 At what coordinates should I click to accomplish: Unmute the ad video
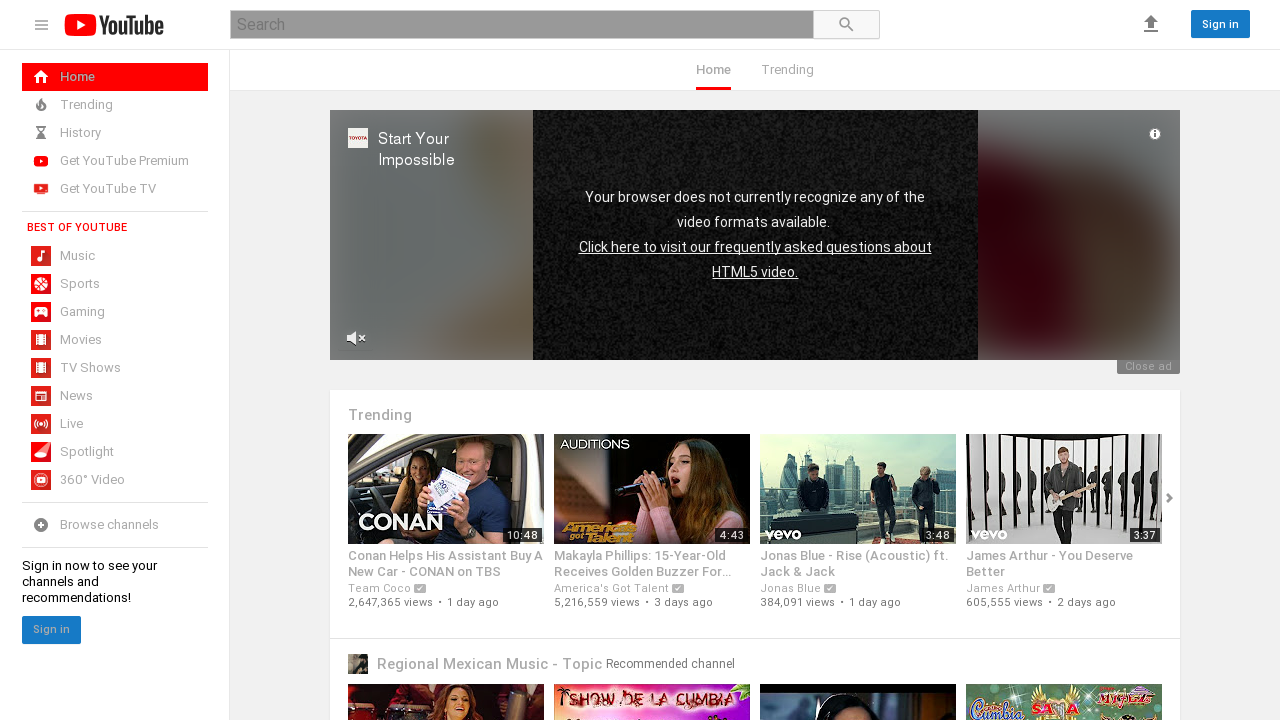click(356, 338)
